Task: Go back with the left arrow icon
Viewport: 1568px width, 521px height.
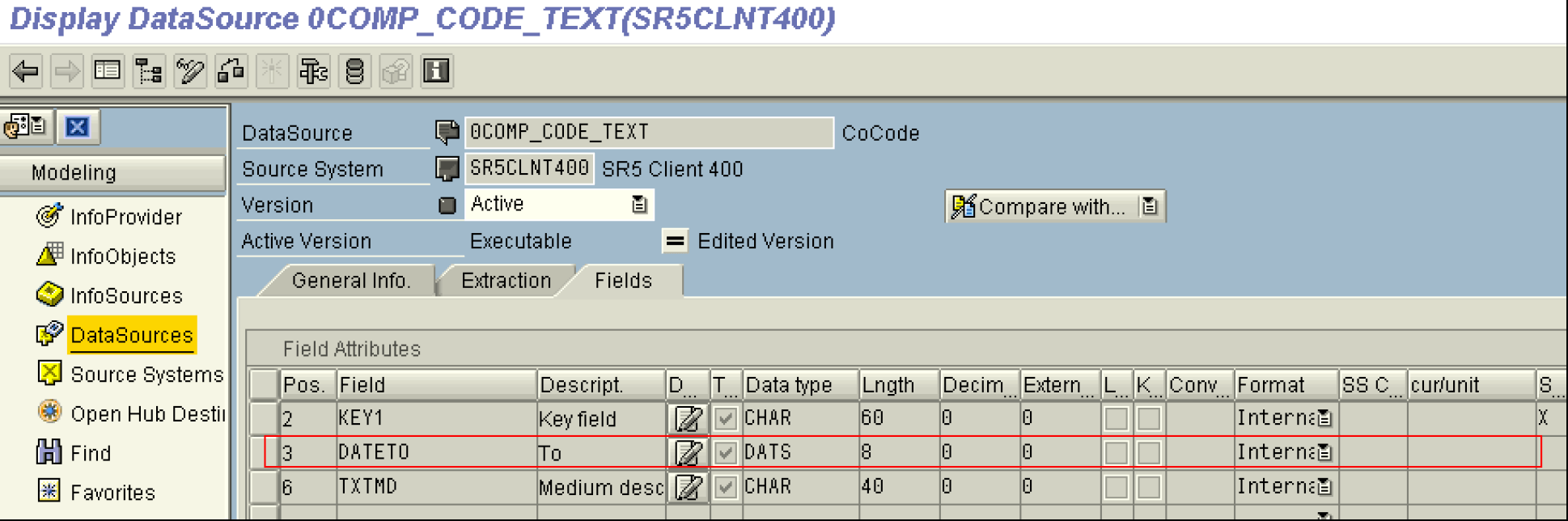Action: tap(26, 71)
